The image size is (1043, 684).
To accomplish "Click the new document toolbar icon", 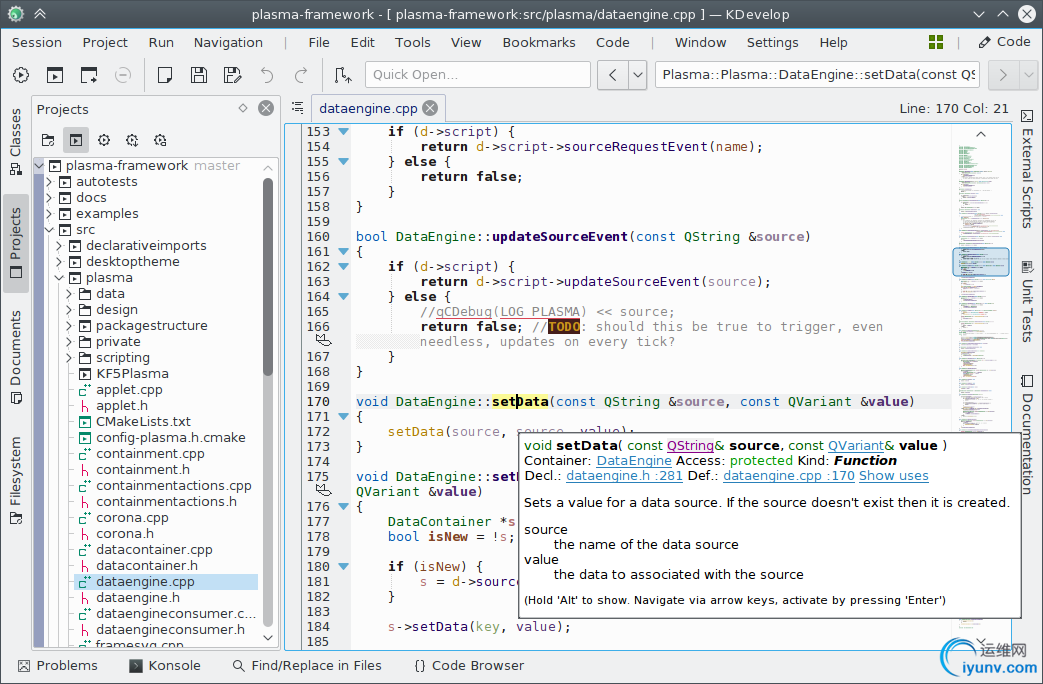I will click(166, 75).
